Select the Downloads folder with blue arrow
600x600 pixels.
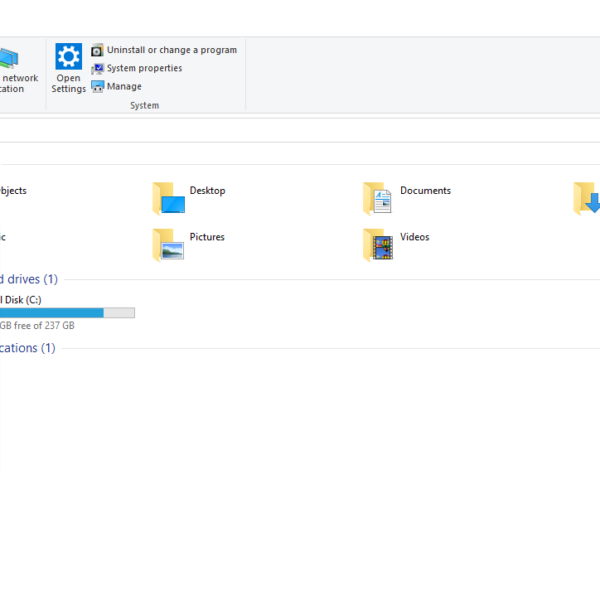(588, 198)
